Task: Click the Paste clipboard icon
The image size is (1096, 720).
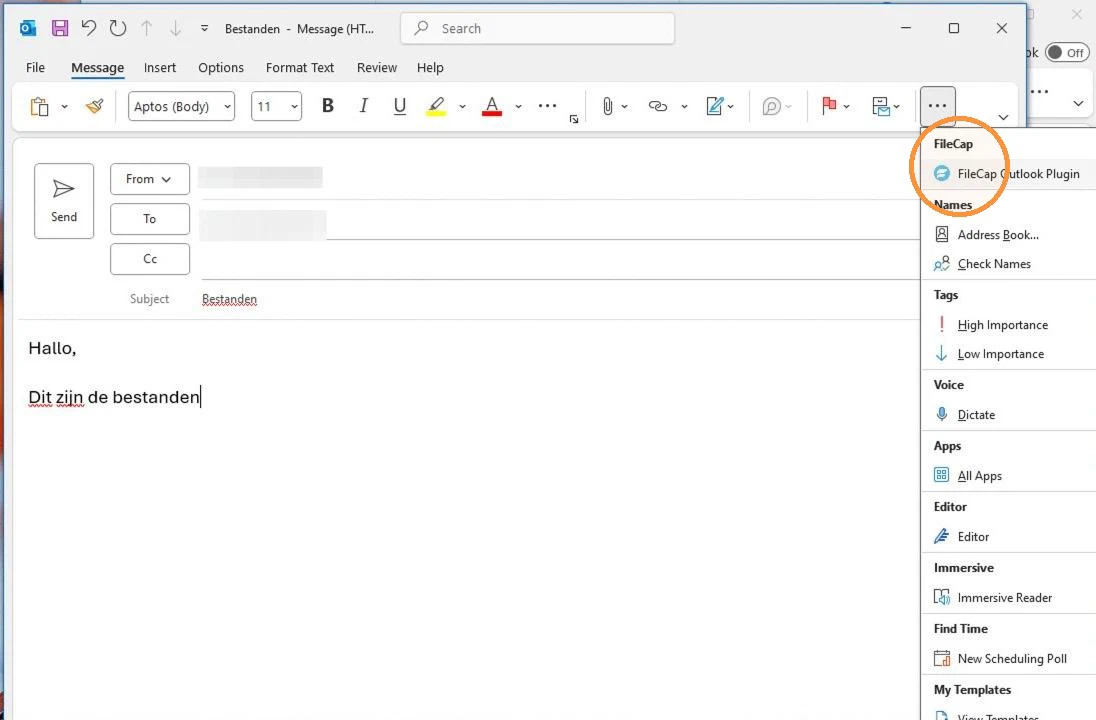Action: [x=40, y=106]
